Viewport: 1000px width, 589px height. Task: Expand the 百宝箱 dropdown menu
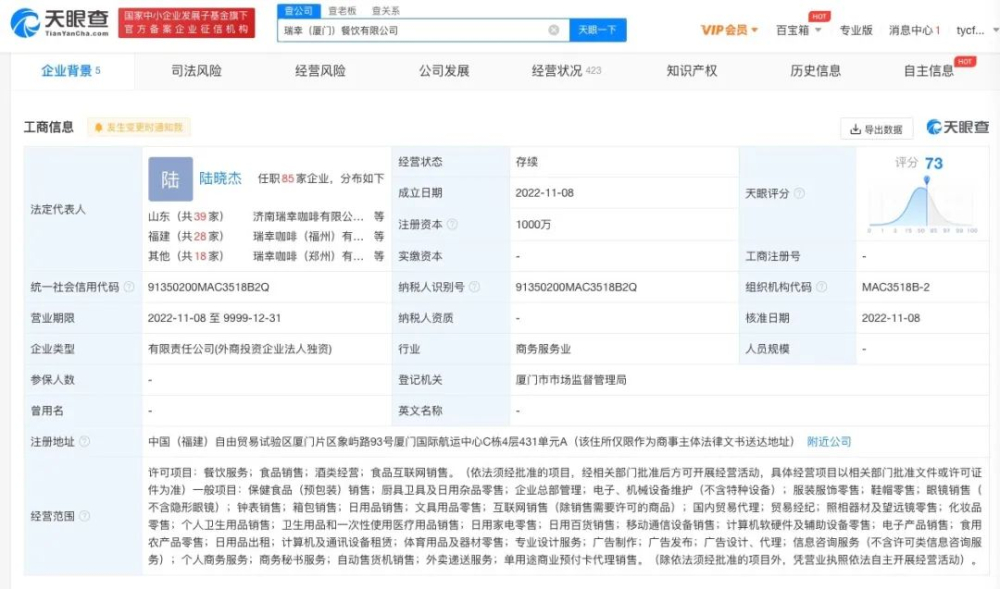pos(798,30)
